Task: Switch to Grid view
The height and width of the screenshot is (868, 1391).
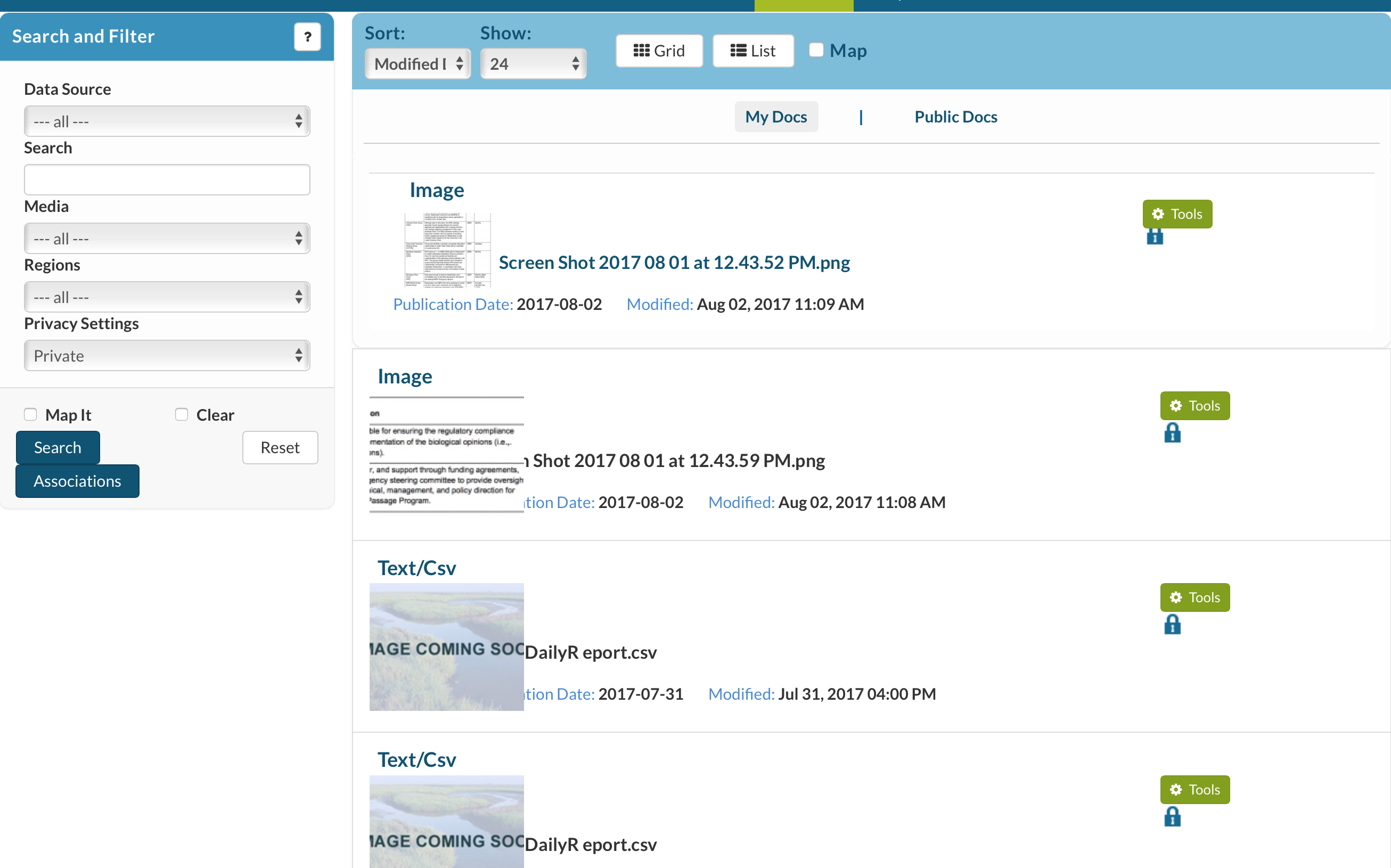Action: [658, 51]
